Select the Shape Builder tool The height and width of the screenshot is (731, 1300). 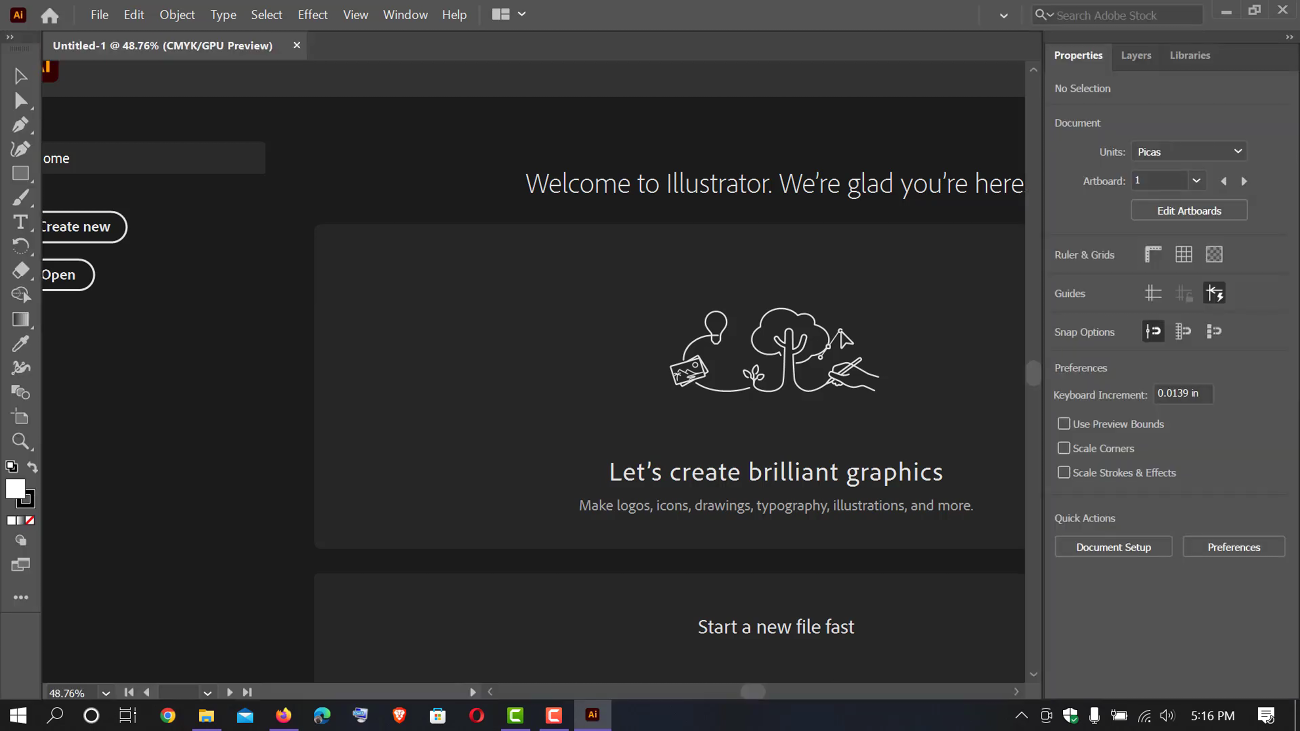click(20, 295)
